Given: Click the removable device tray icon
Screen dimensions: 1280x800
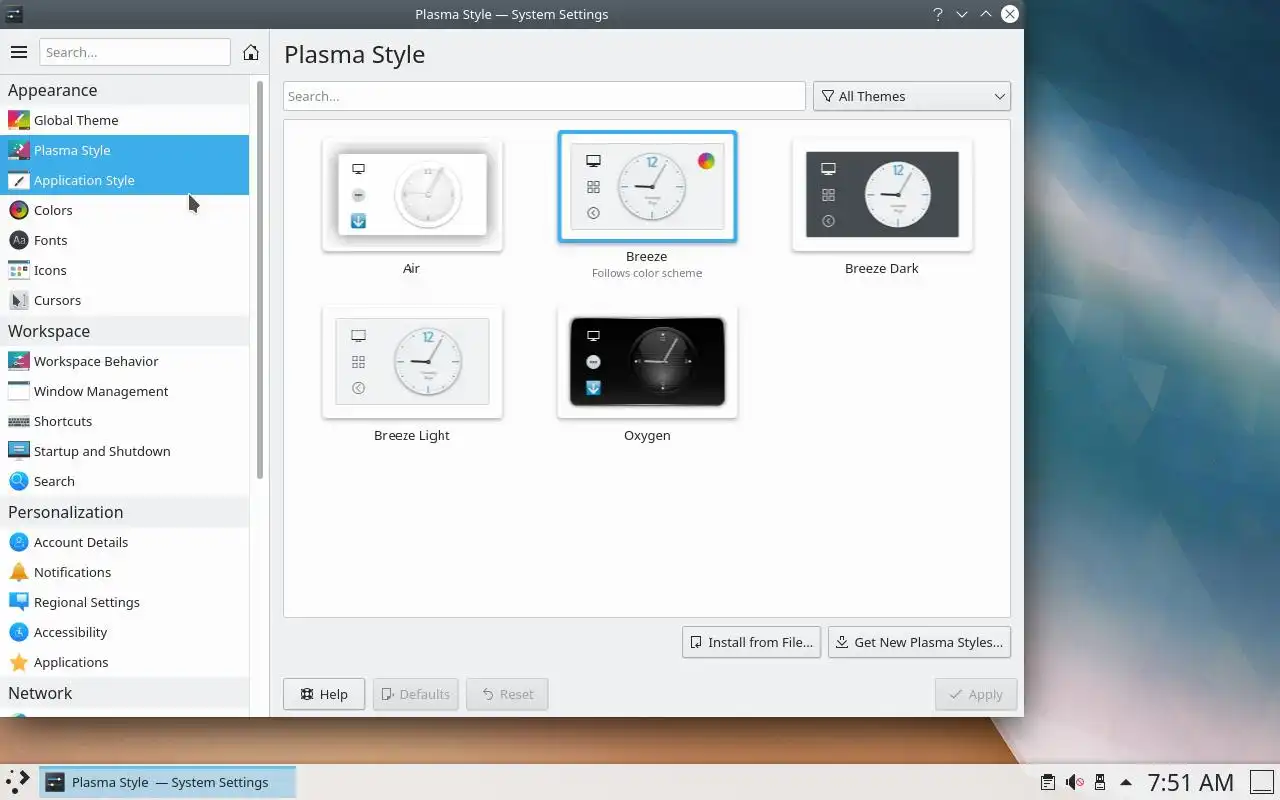Looking at the screenshot, I should click(x=1100, y=782).
